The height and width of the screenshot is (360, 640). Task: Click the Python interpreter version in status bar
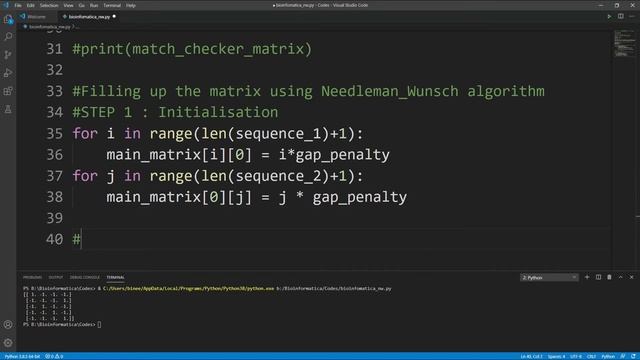[22, 356]
